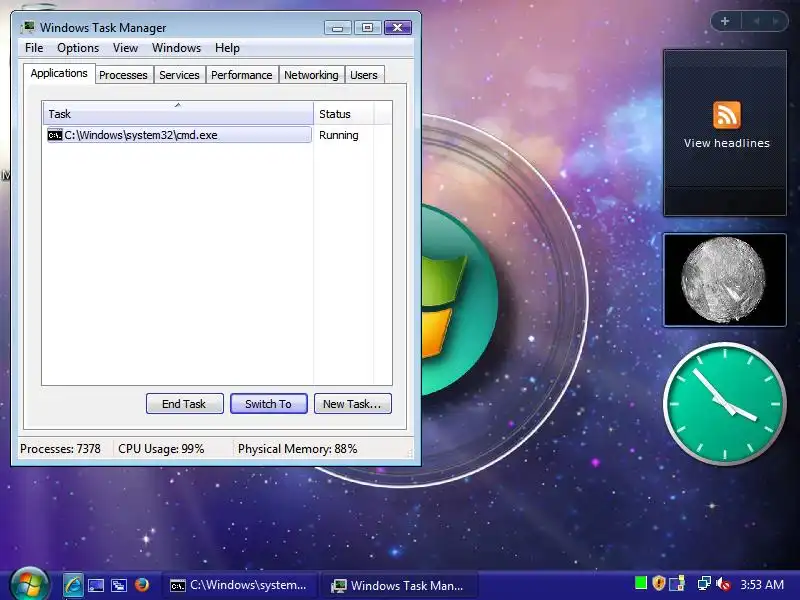The width and height of the screenshot is (800, 600).
Task: Select the Applications tab
Action: click(59, 73)
